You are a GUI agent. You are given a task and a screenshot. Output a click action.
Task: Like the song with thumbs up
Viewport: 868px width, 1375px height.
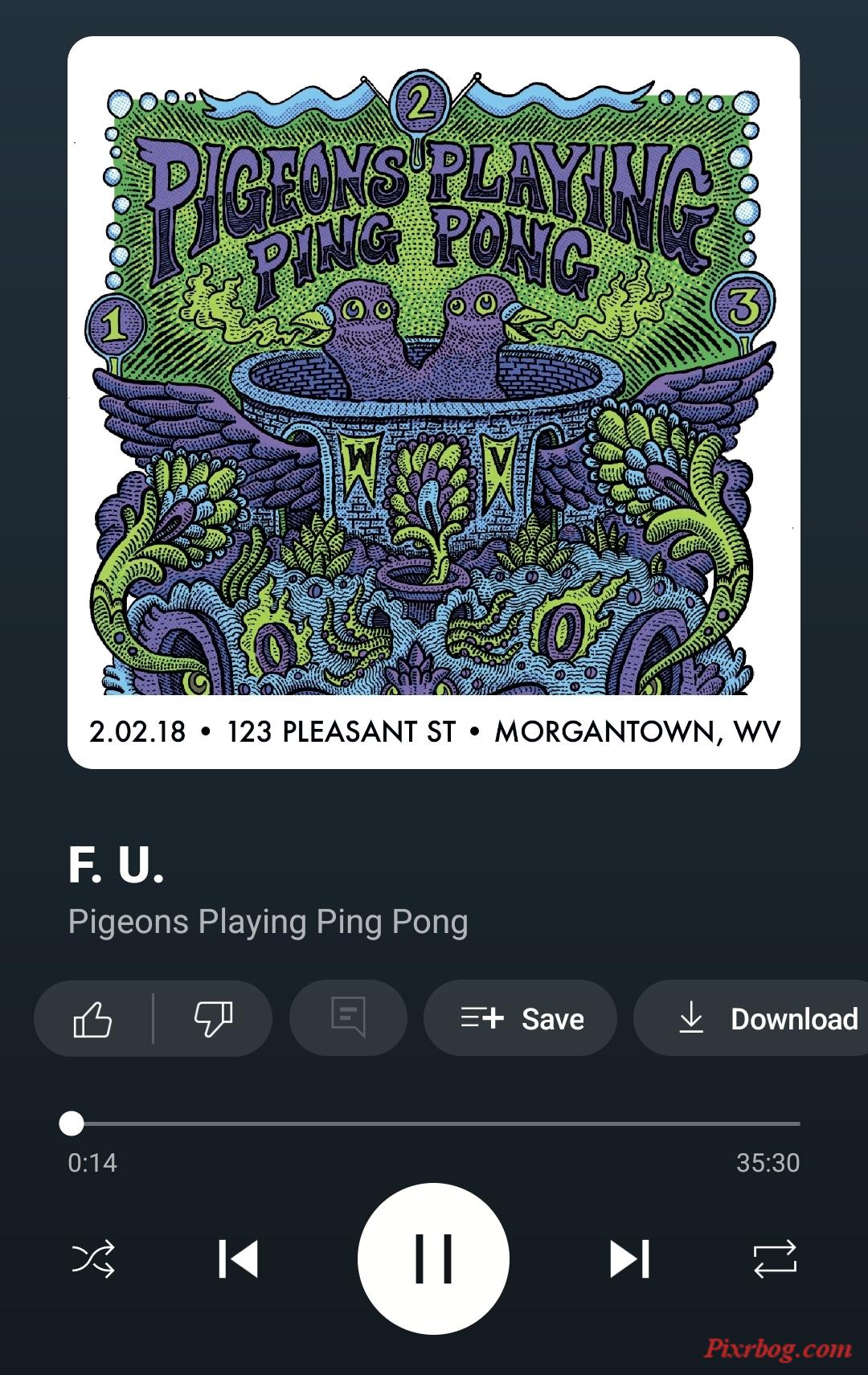coord(92,1019)
